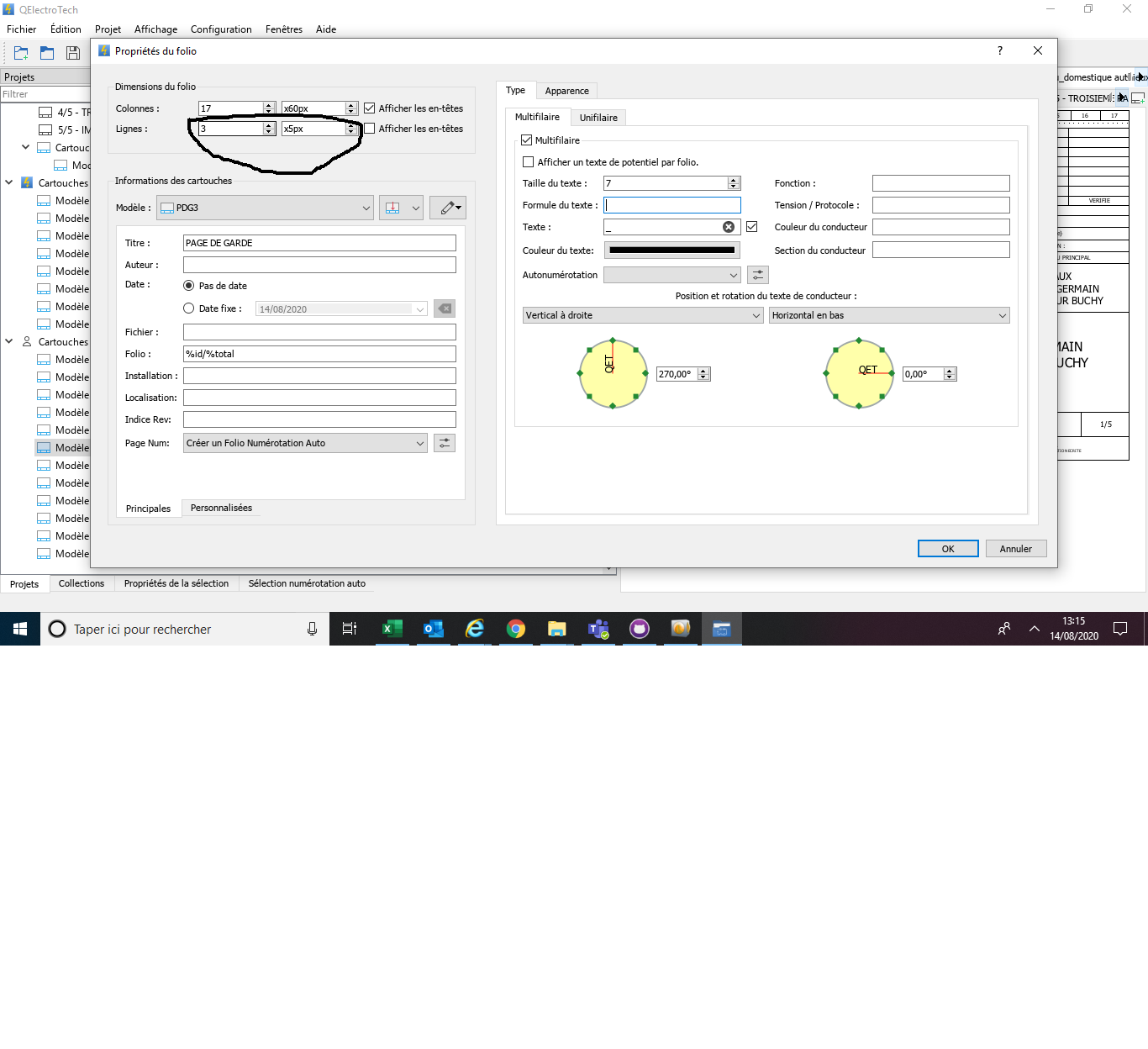Click the clear date eraser icon
Screen dimensions: 1148x1049
[445, 308]
